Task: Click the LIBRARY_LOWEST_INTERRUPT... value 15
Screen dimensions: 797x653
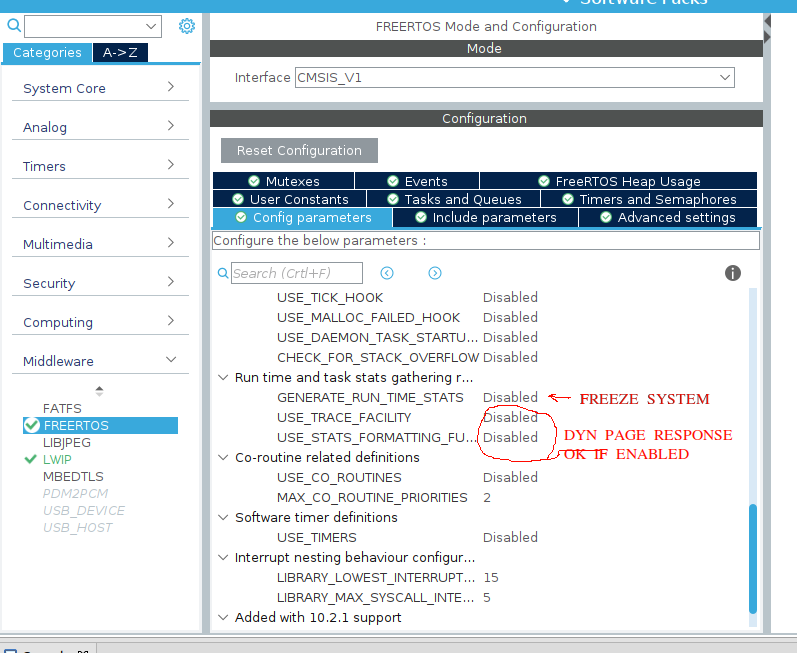Action: 491,577
